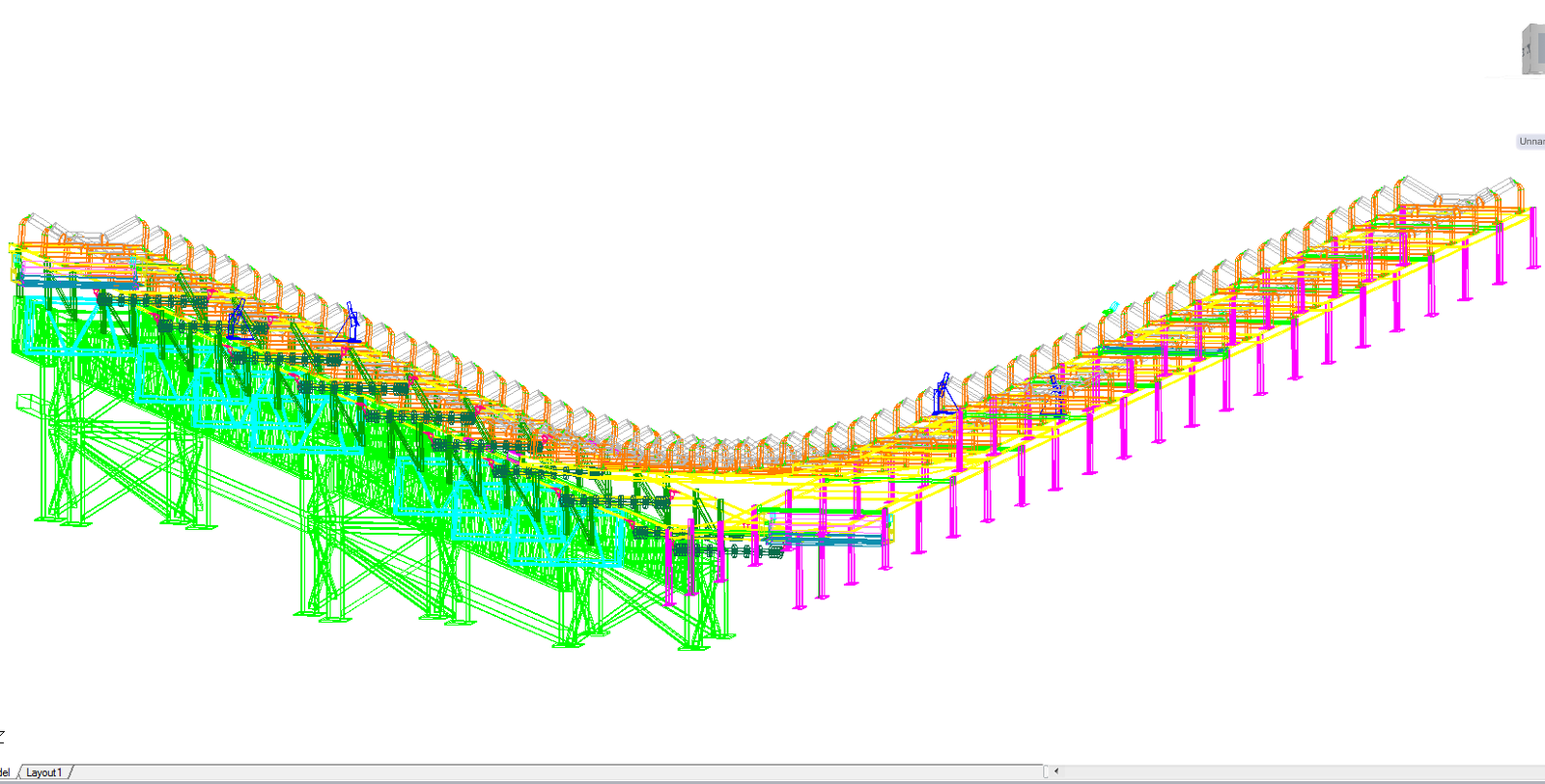Select the green trestle base at bottom center

pyautogui.click(x=570, y=639)
